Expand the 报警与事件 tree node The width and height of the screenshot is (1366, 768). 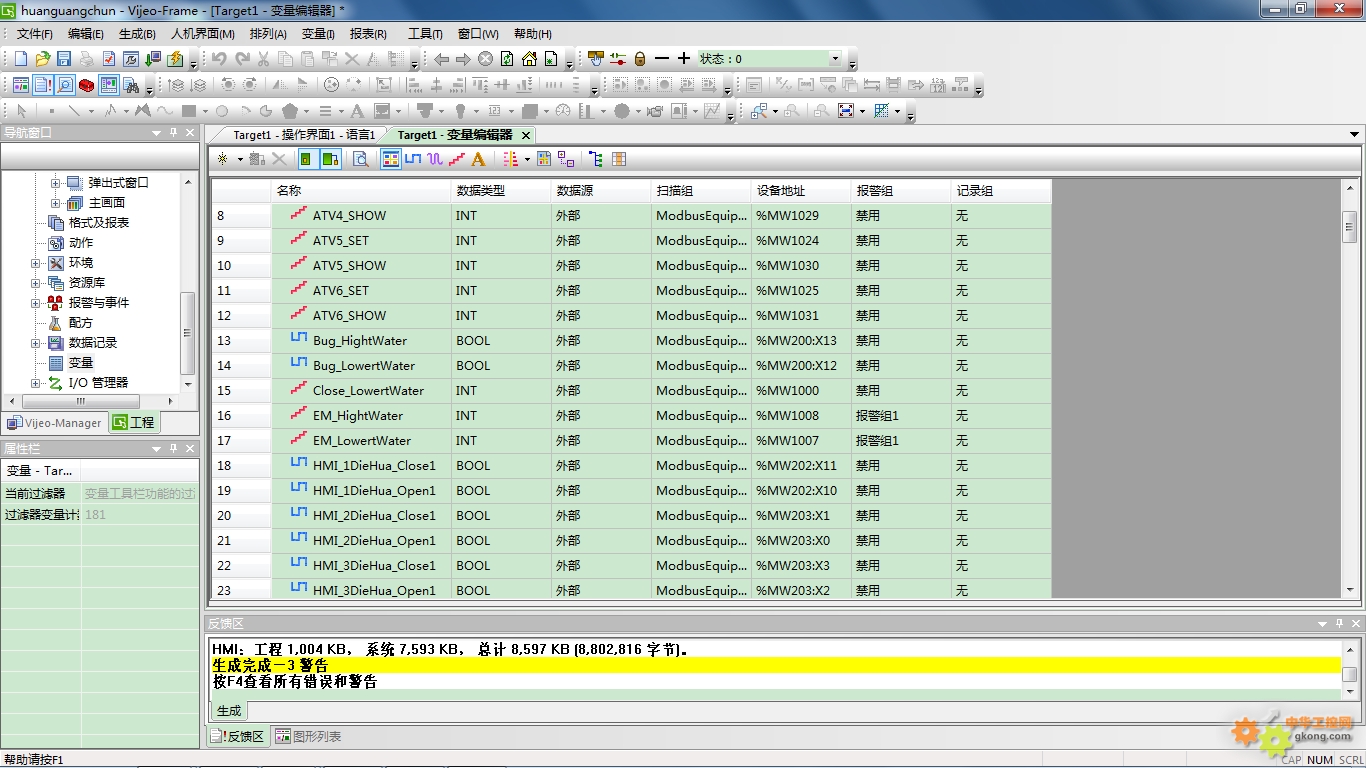click(36, 303)
